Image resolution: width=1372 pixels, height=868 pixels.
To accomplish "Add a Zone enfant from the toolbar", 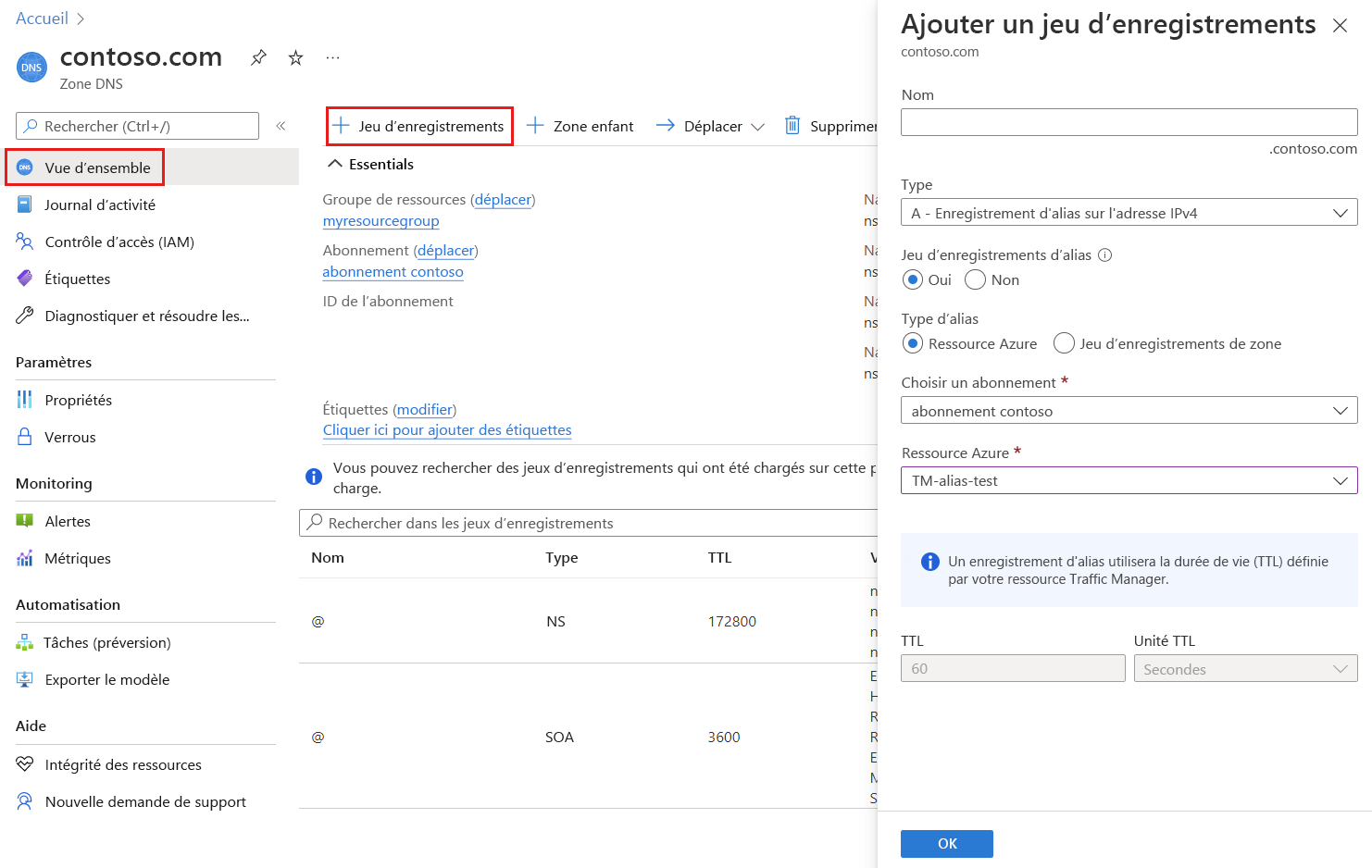I will [x=580, y=126].
